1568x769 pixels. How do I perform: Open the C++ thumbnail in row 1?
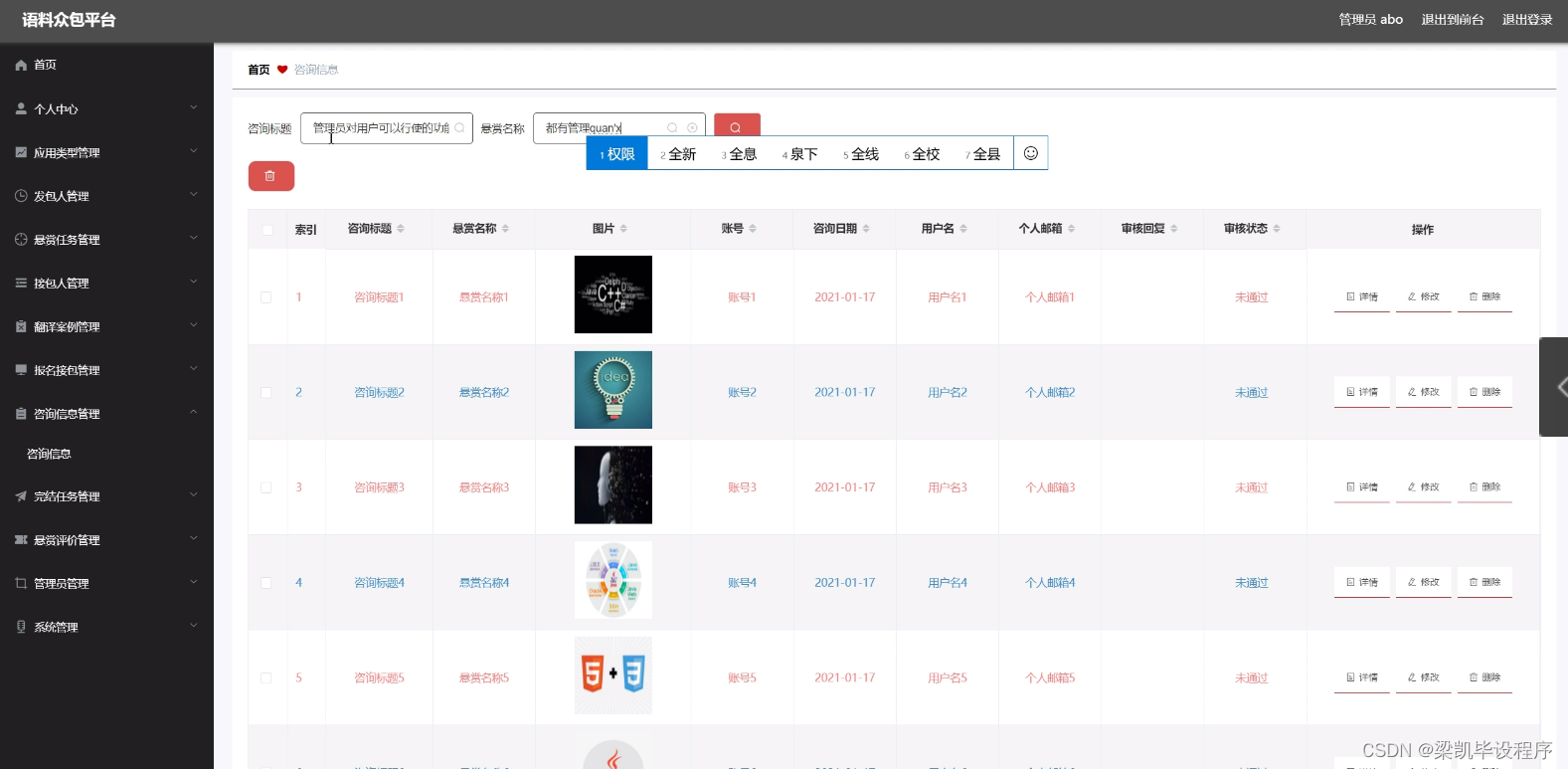point(613,294)
